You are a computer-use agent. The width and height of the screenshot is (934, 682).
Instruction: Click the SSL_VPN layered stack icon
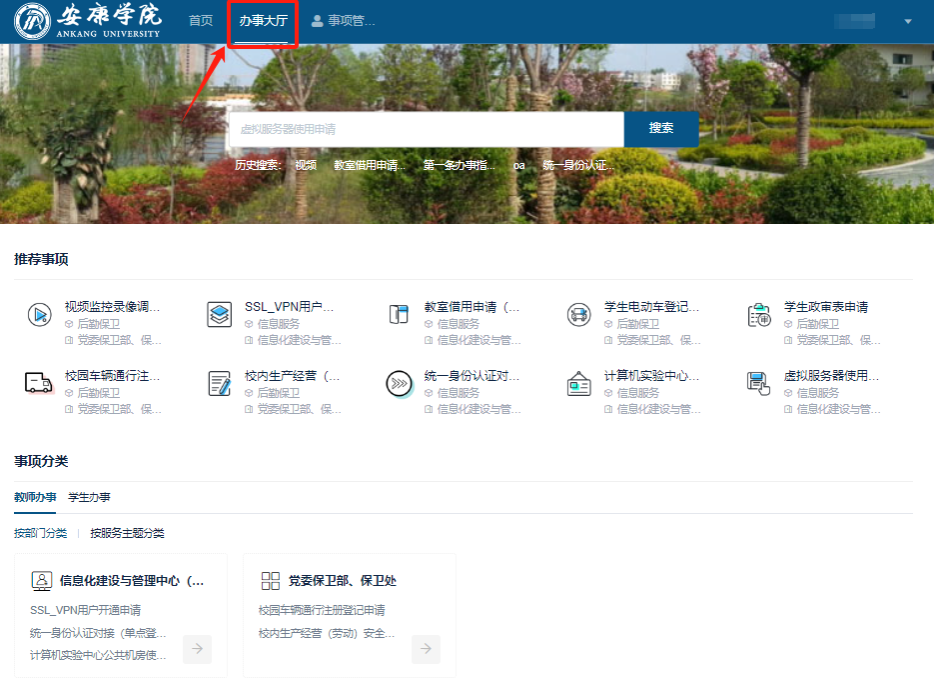click(x=219, y=314)
